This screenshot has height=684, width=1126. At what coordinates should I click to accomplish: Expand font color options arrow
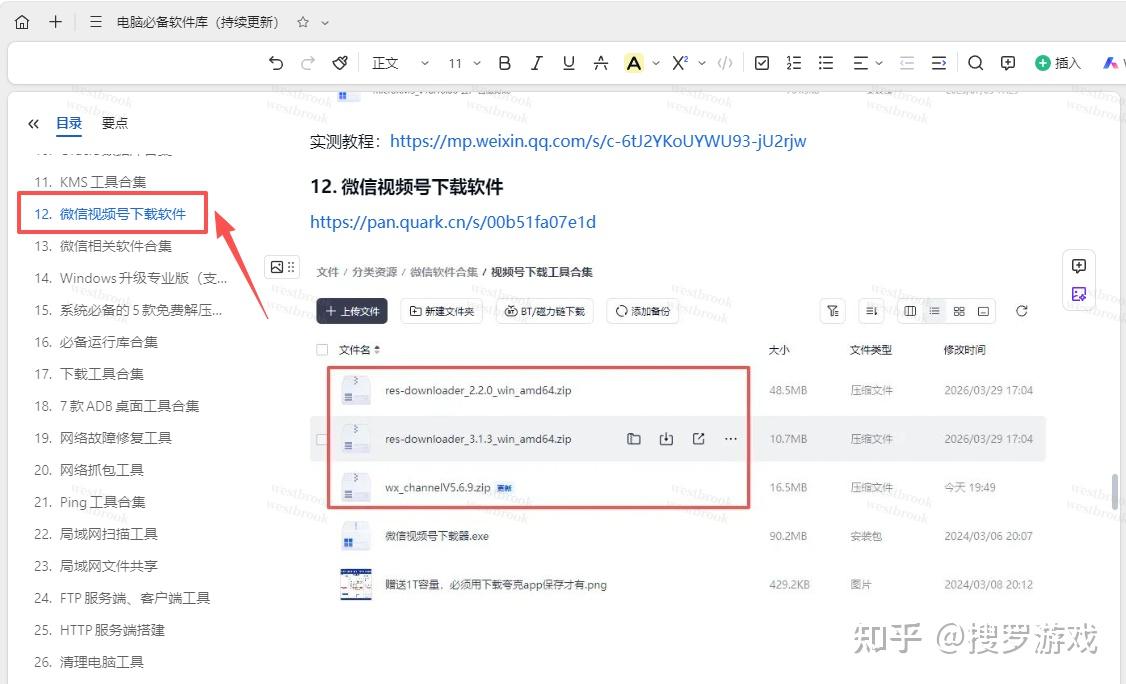pos(656,63)
